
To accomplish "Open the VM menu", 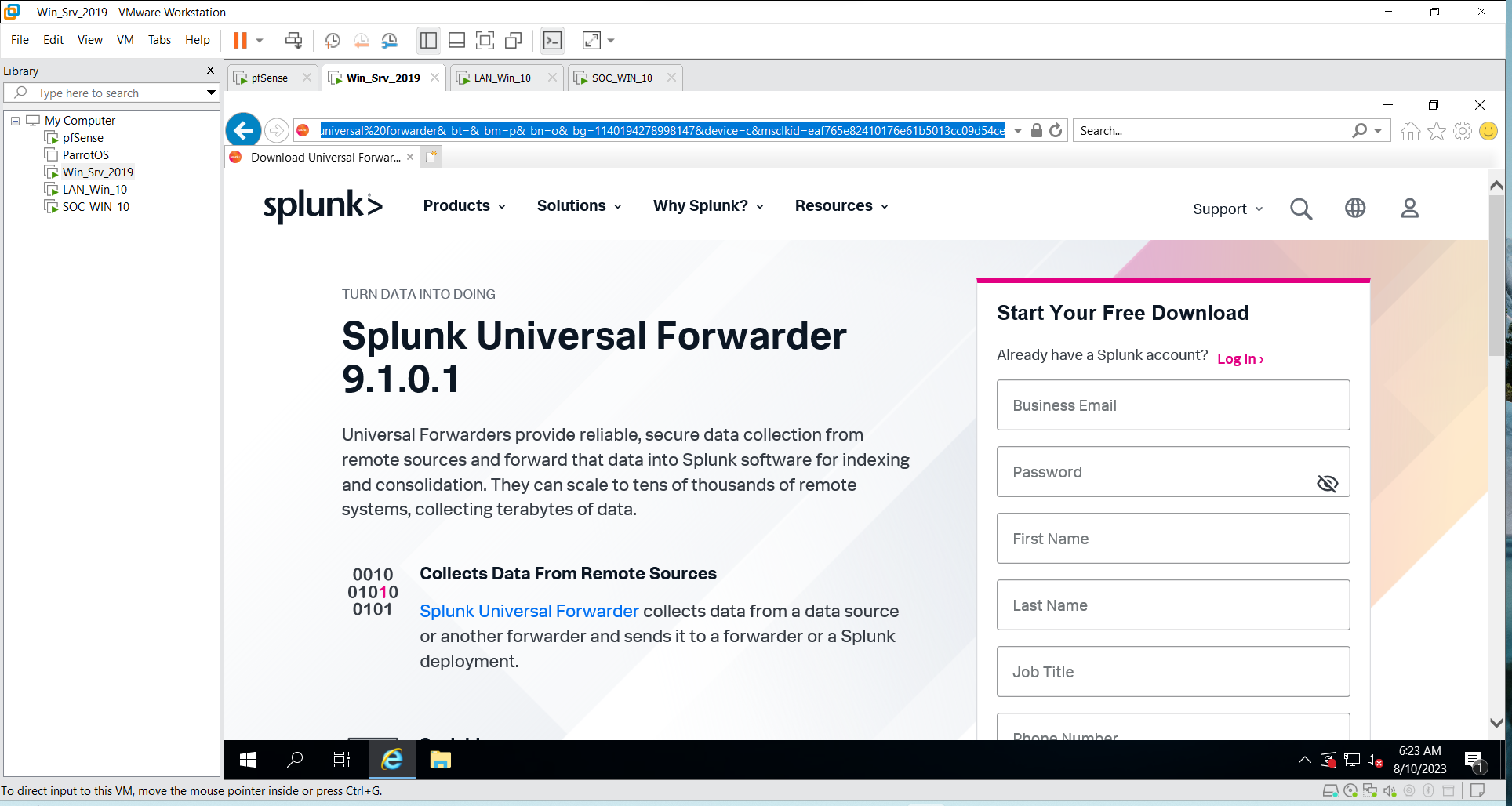I will tap(125, 40).
